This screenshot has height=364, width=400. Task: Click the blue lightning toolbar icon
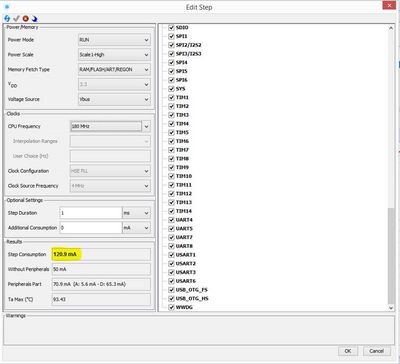pyautogui.click(x=7, y=19)
